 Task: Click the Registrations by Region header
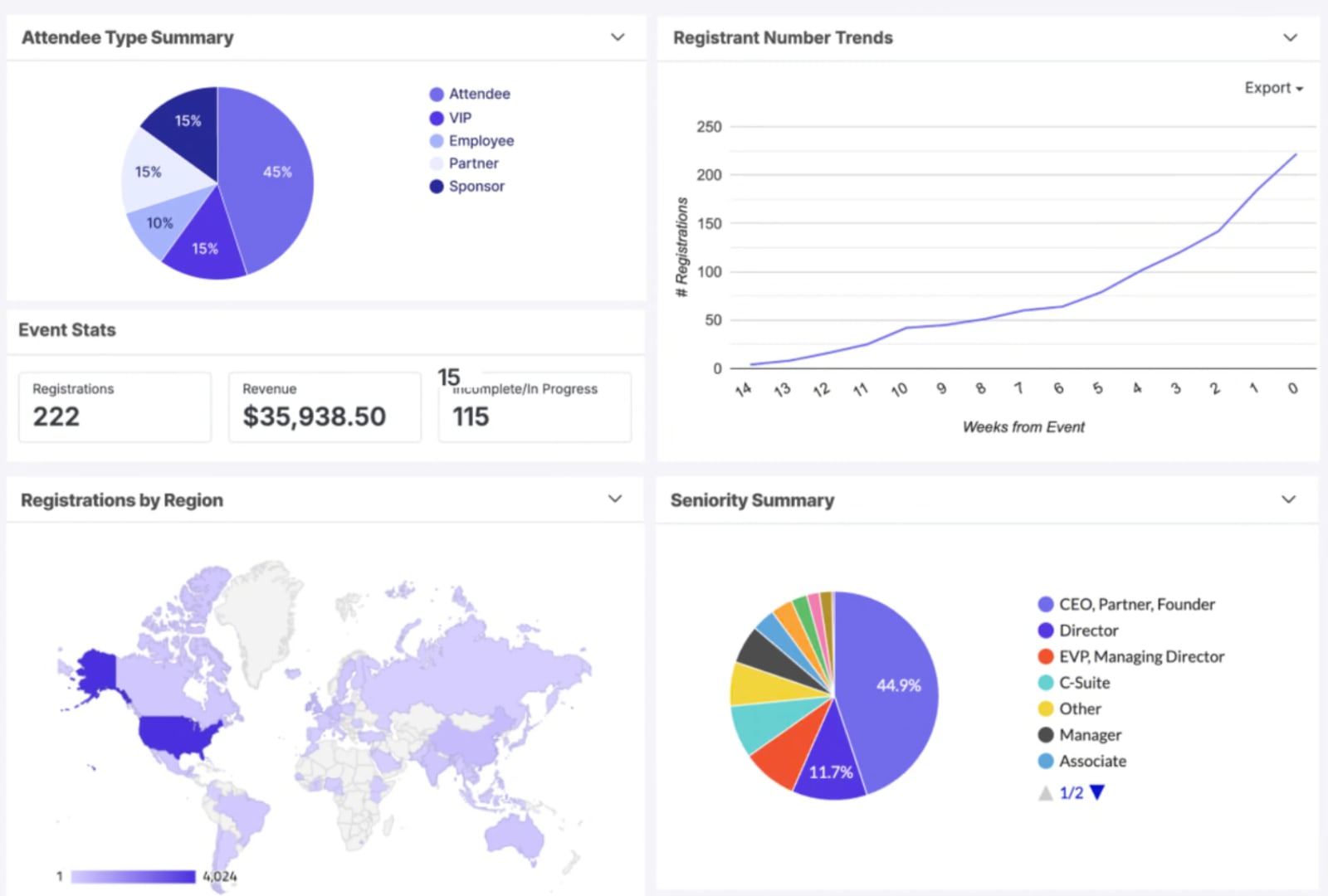coord(120,499)
